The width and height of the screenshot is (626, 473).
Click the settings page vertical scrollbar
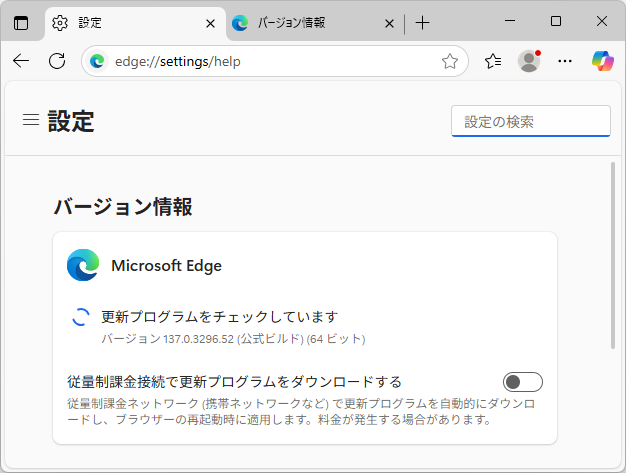point(613,255)
